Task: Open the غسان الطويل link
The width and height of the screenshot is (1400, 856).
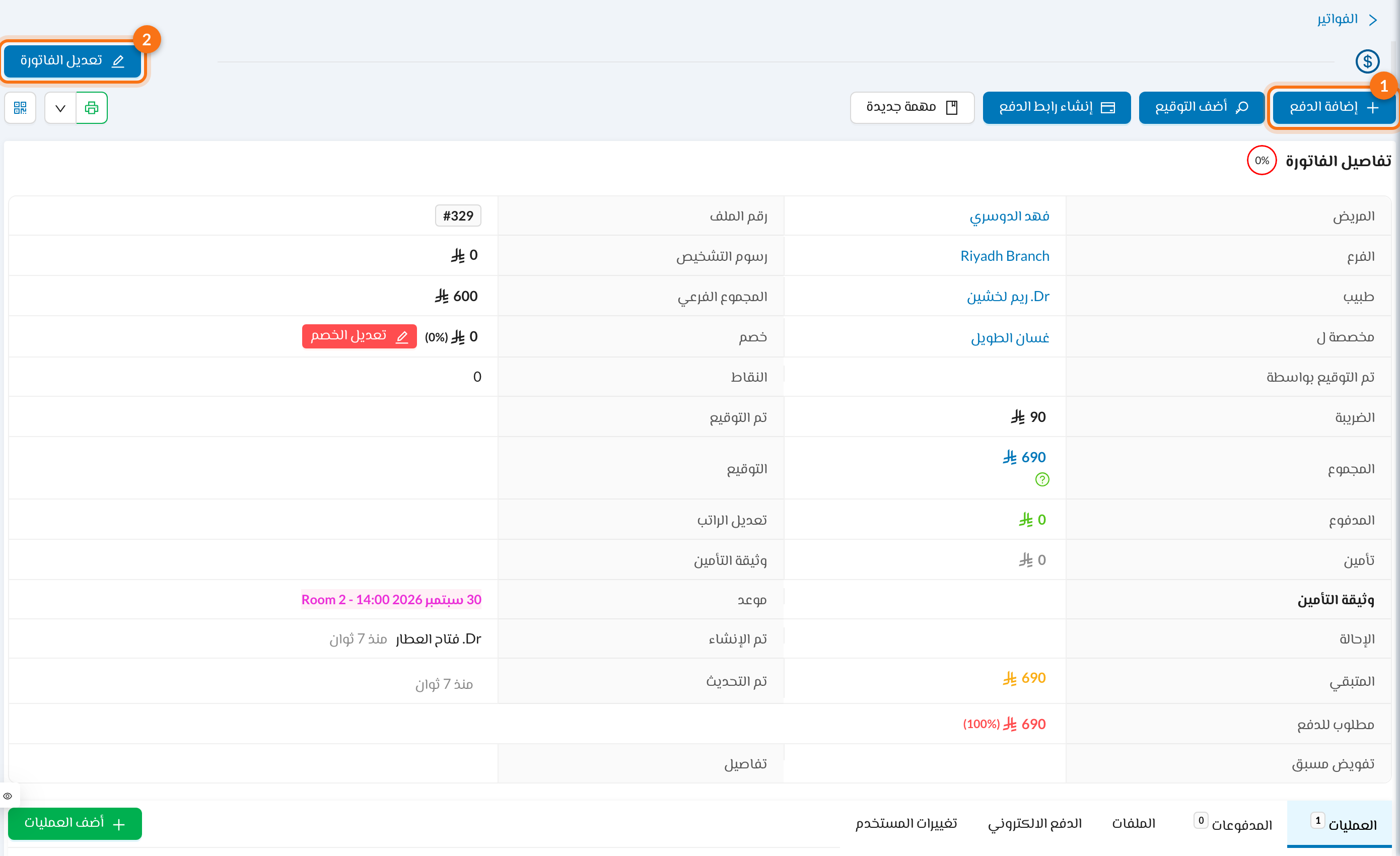Action: tap(1010, 337)
